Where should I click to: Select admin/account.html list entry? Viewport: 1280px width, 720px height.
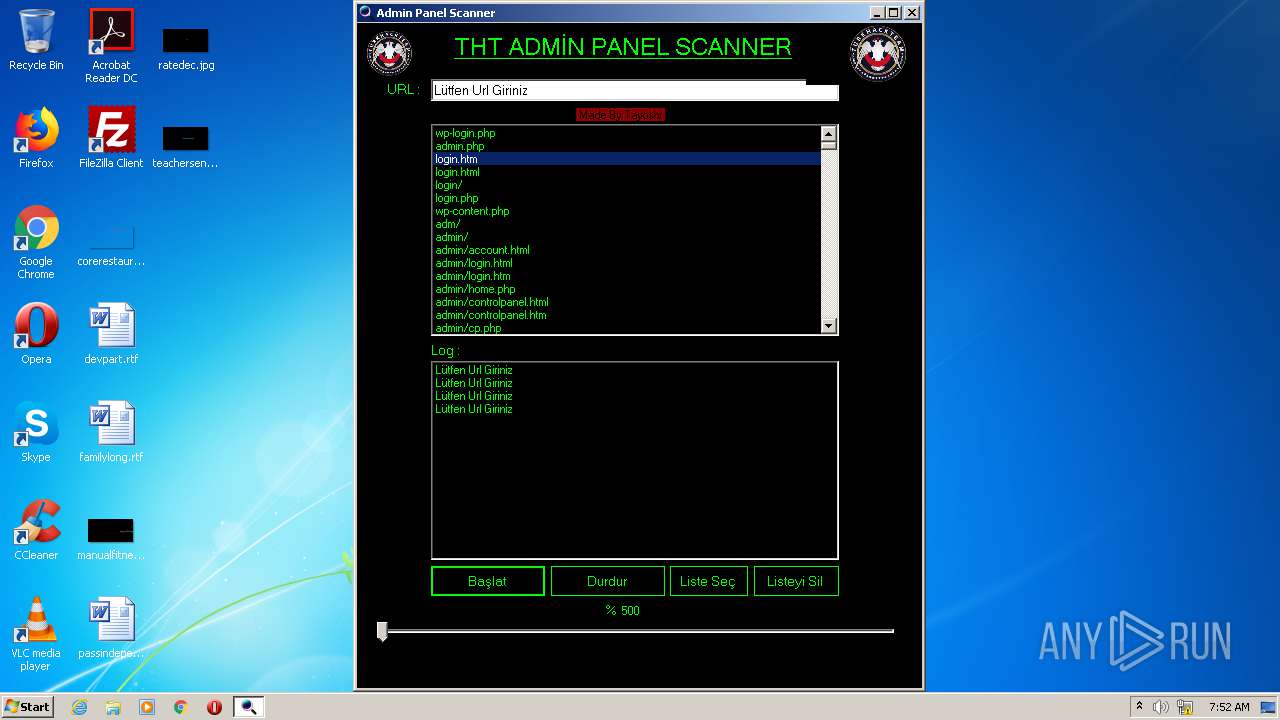pos(626,250)
